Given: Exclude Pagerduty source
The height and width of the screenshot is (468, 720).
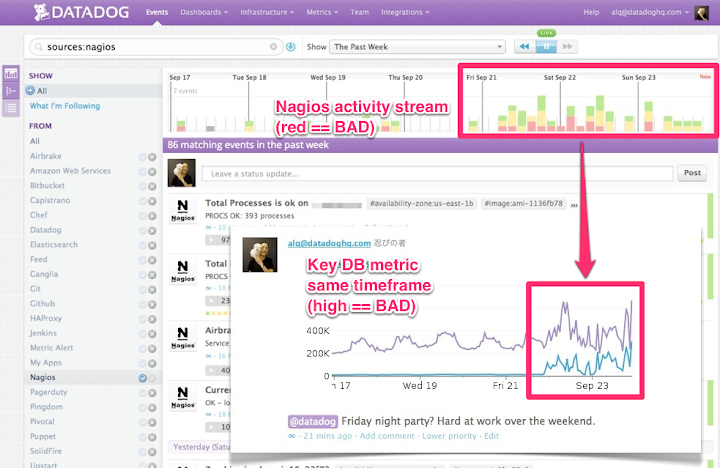Looking at the screenshot, I should tap(152, 393).
